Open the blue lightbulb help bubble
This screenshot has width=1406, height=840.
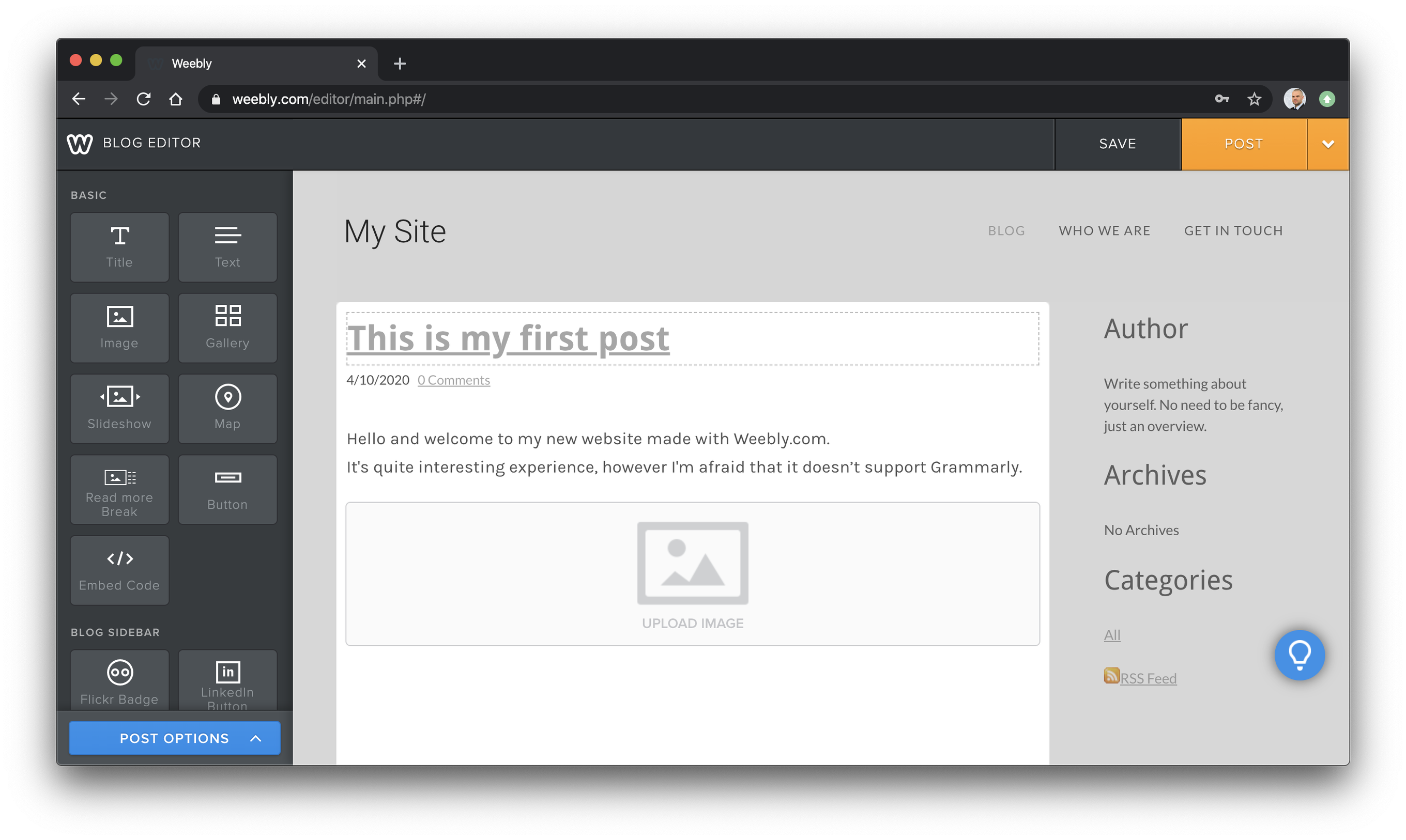point(1300,655)
